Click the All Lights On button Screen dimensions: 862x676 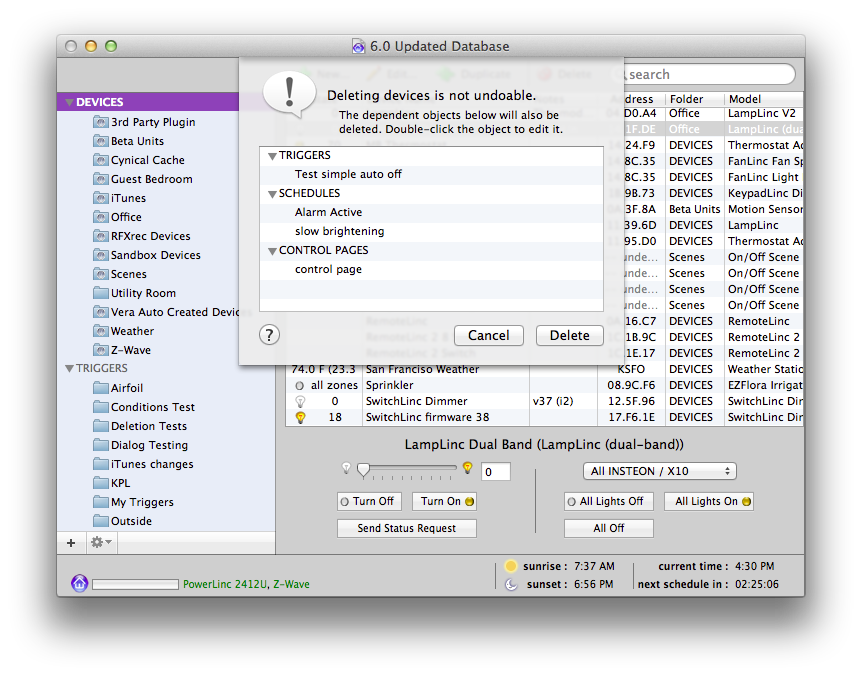pyautogui.click(x=709, y=501)
